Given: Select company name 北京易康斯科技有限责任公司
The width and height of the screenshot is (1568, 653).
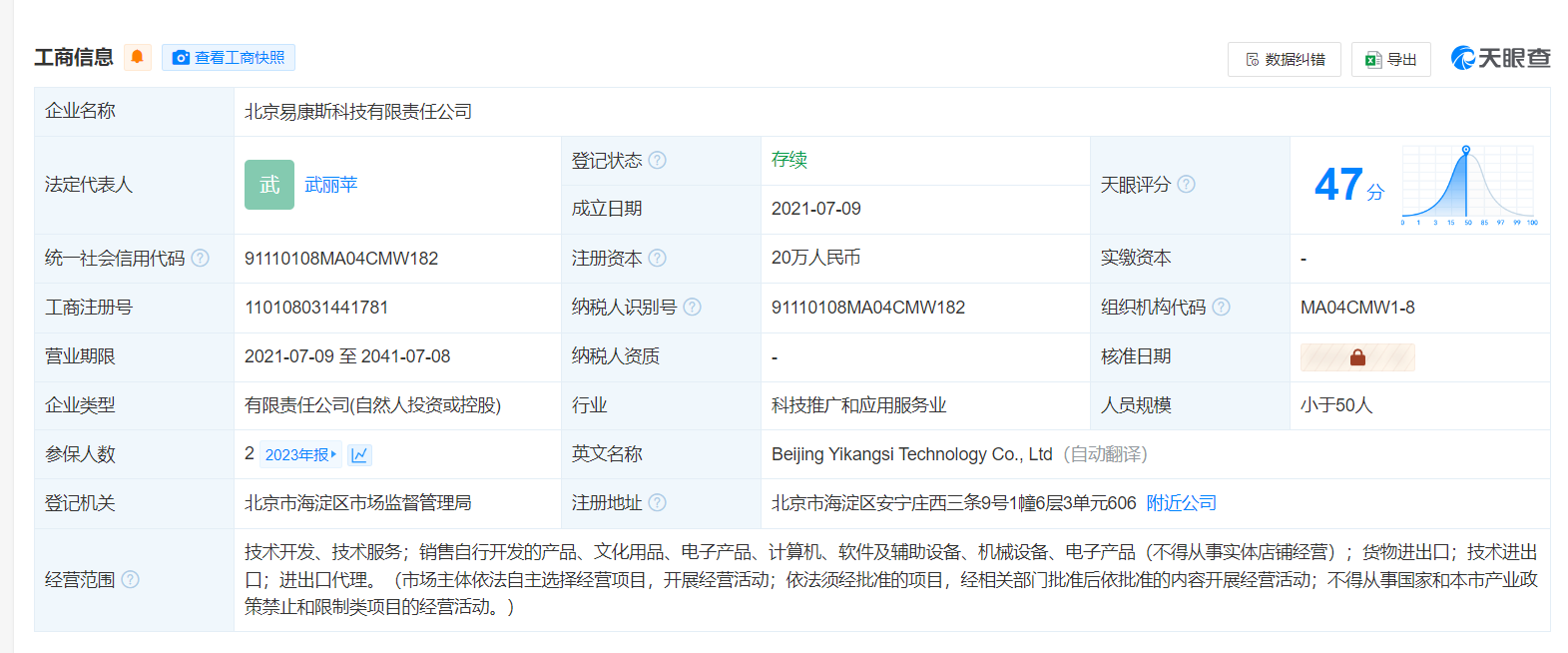Looking at the screenshot, I should click(358, 112).
